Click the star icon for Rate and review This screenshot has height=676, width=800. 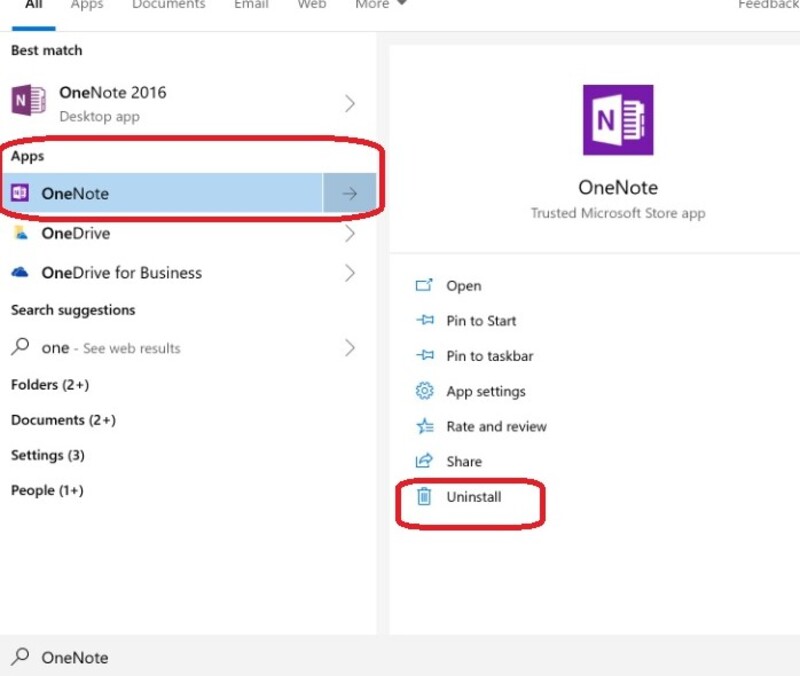424,425
